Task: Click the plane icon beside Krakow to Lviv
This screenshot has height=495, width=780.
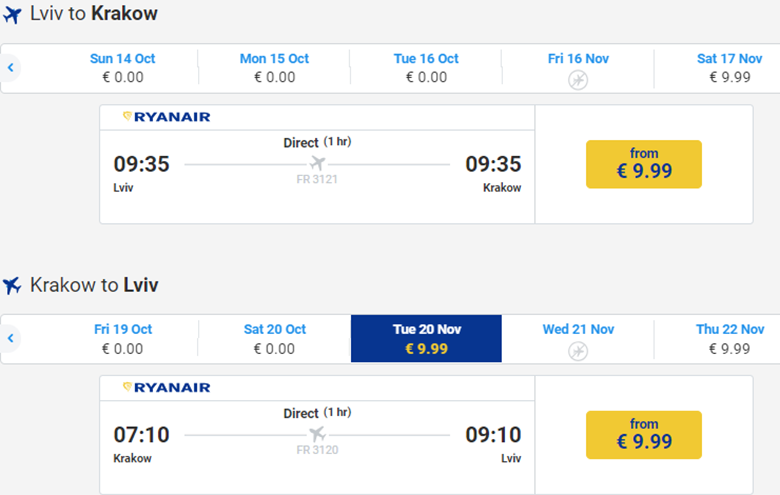Action: pos(13,286)
